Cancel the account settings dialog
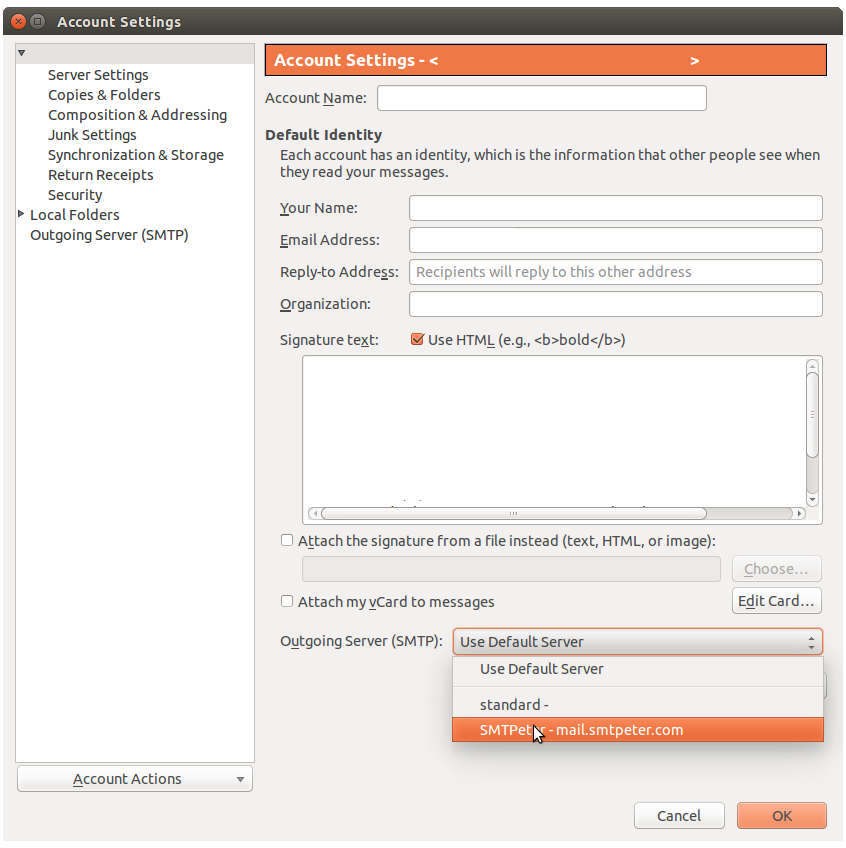 coord(679,815)
